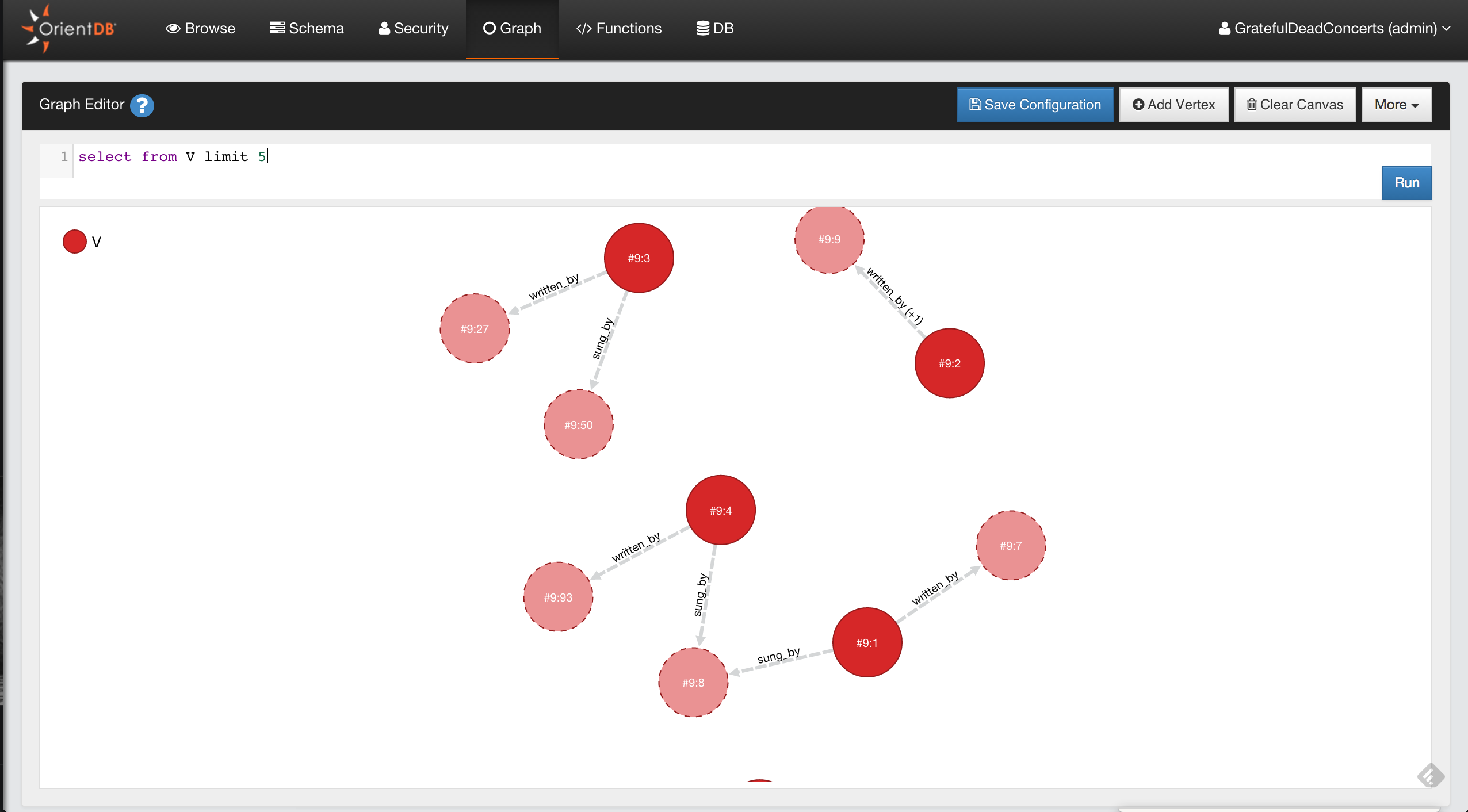Viewport: 1468px width, 812px height.
Task: Click the bottom-right canvas corner icon
Action: [x=1430, y=775]
